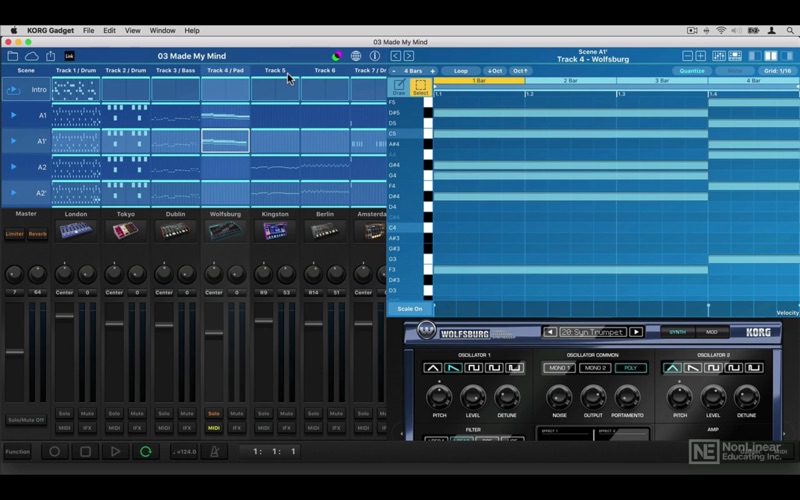Show the mixer view icon

tap(719, 56)
